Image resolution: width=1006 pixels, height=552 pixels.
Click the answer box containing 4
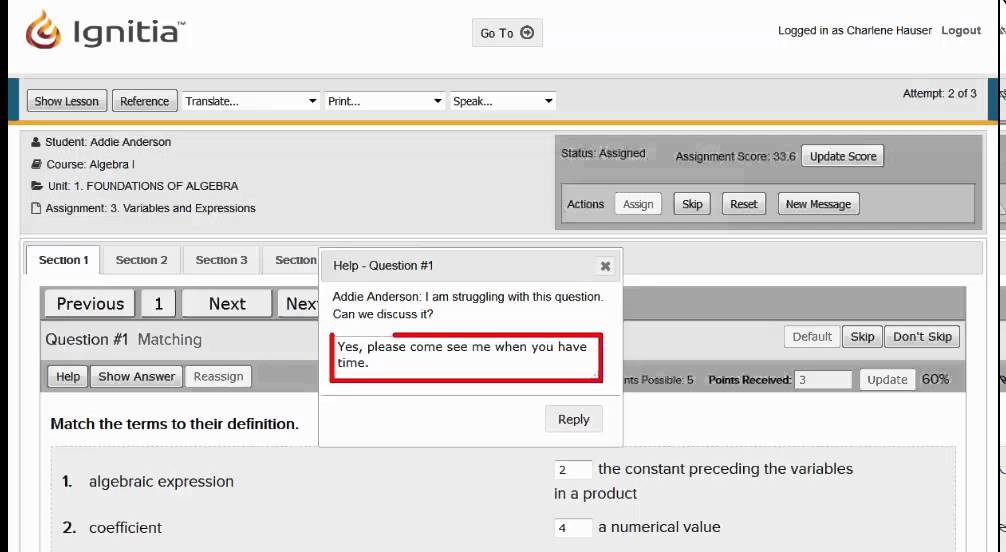[572, 528]
